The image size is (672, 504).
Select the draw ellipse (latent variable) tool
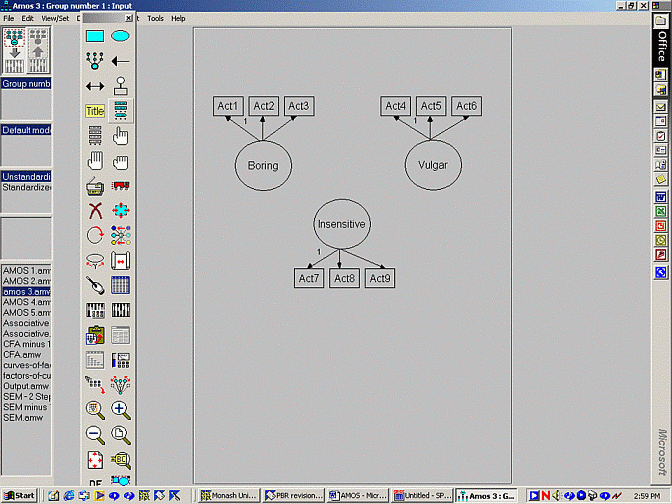click(x=120, y=37)
